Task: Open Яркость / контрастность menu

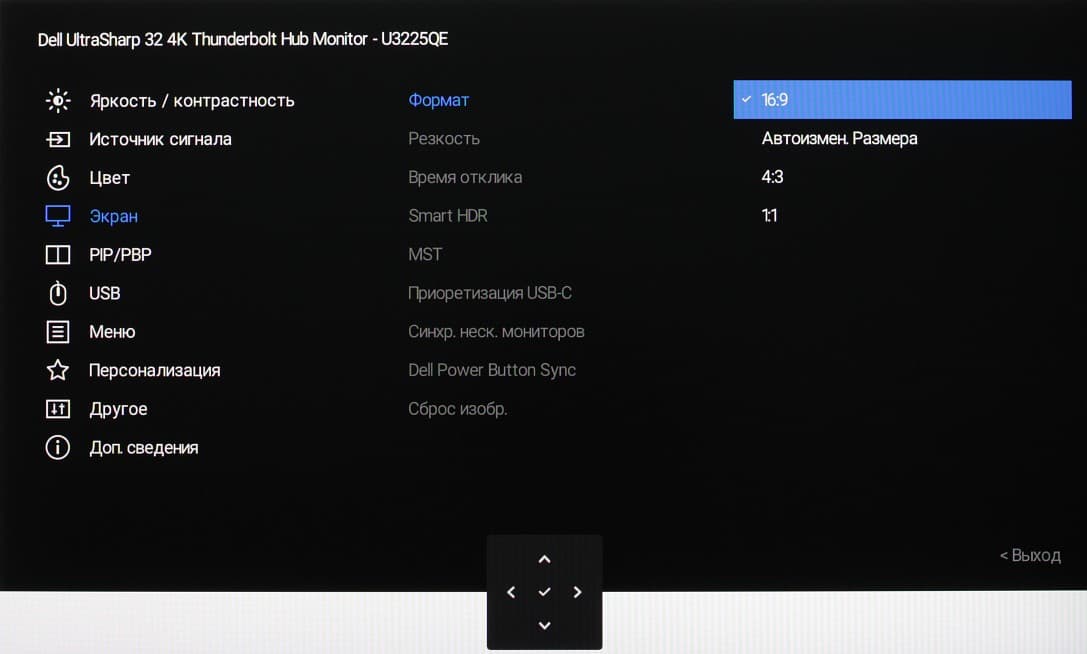Action: click(x=192, y=101)
